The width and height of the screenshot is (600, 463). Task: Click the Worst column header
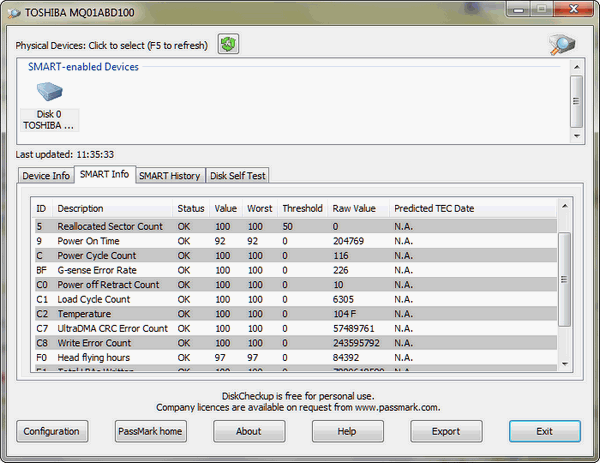coord(260,209)
